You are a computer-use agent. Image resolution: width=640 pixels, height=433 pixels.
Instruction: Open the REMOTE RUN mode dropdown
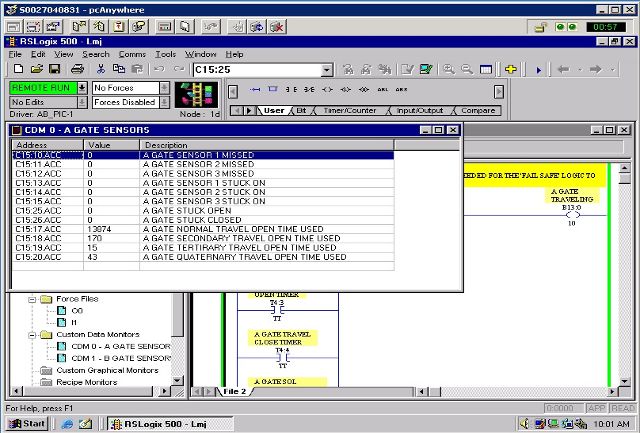pyautogui.click(x=82, y=88)
